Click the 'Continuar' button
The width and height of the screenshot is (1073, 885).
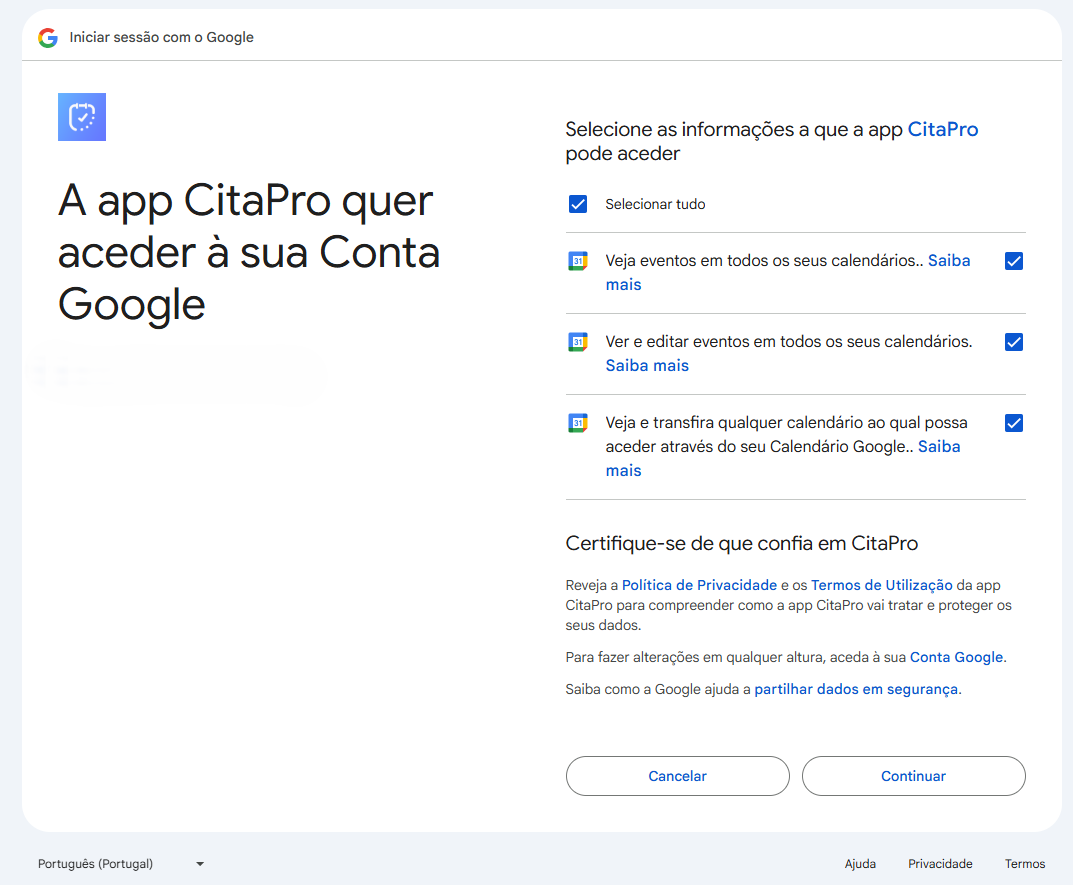point(914,776)
